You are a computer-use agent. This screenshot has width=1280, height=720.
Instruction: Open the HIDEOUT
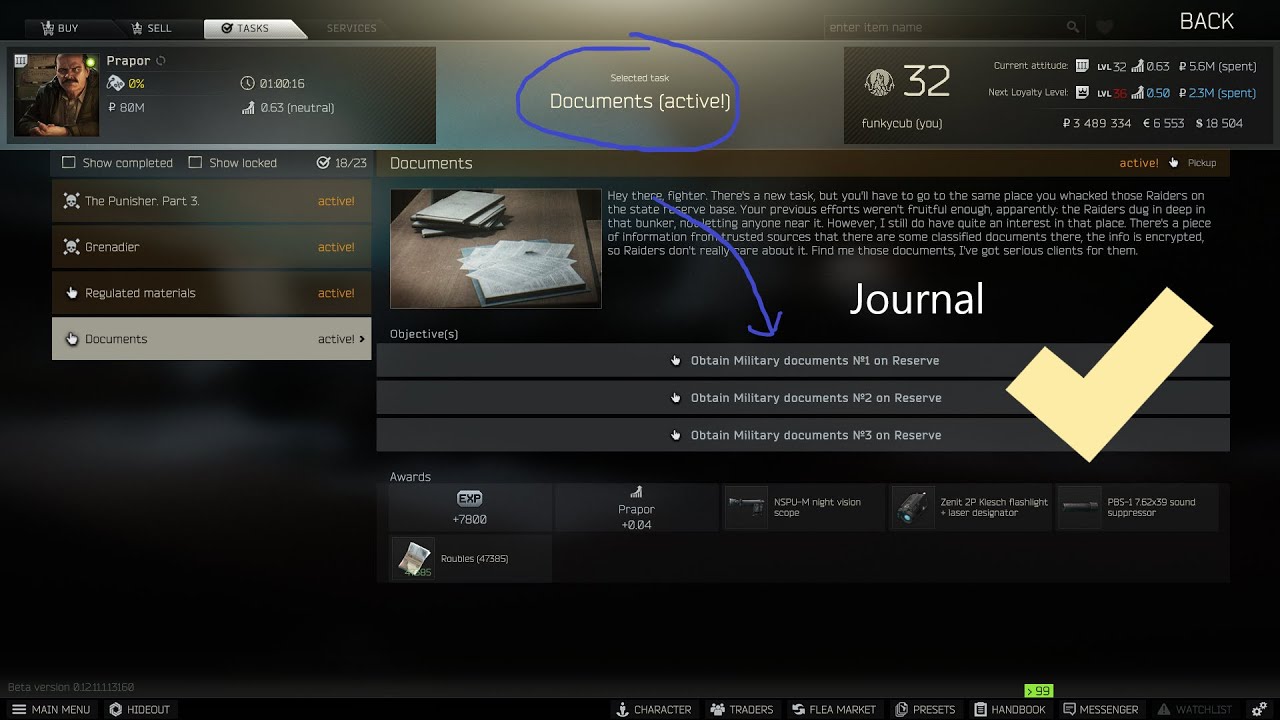(x=140, y=709)
